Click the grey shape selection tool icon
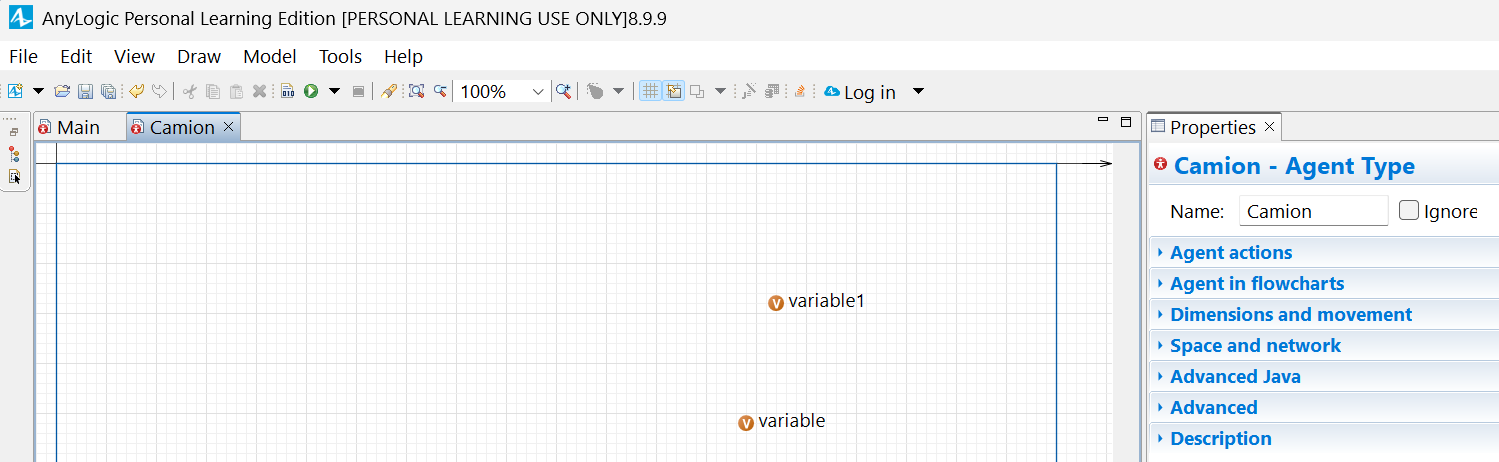 click(x=595, y=91)
